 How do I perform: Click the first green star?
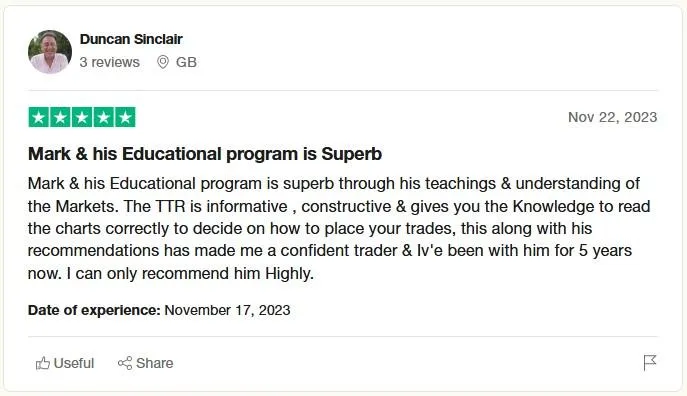tap(39, 117)
